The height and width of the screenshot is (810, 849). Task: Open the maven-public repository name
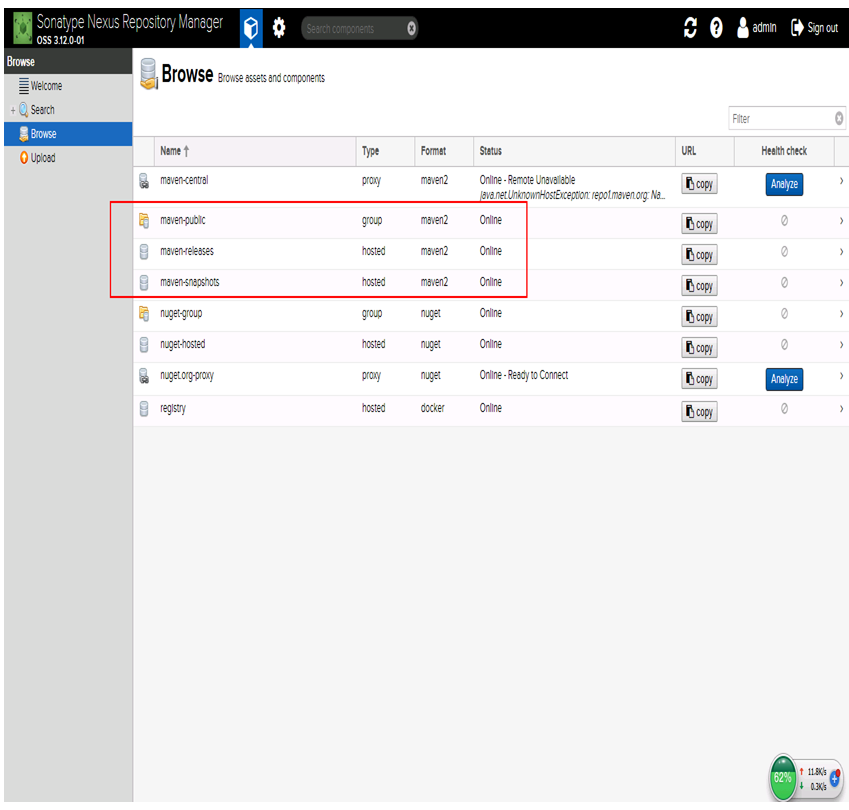pyautogui.click(x=182, y=220)
